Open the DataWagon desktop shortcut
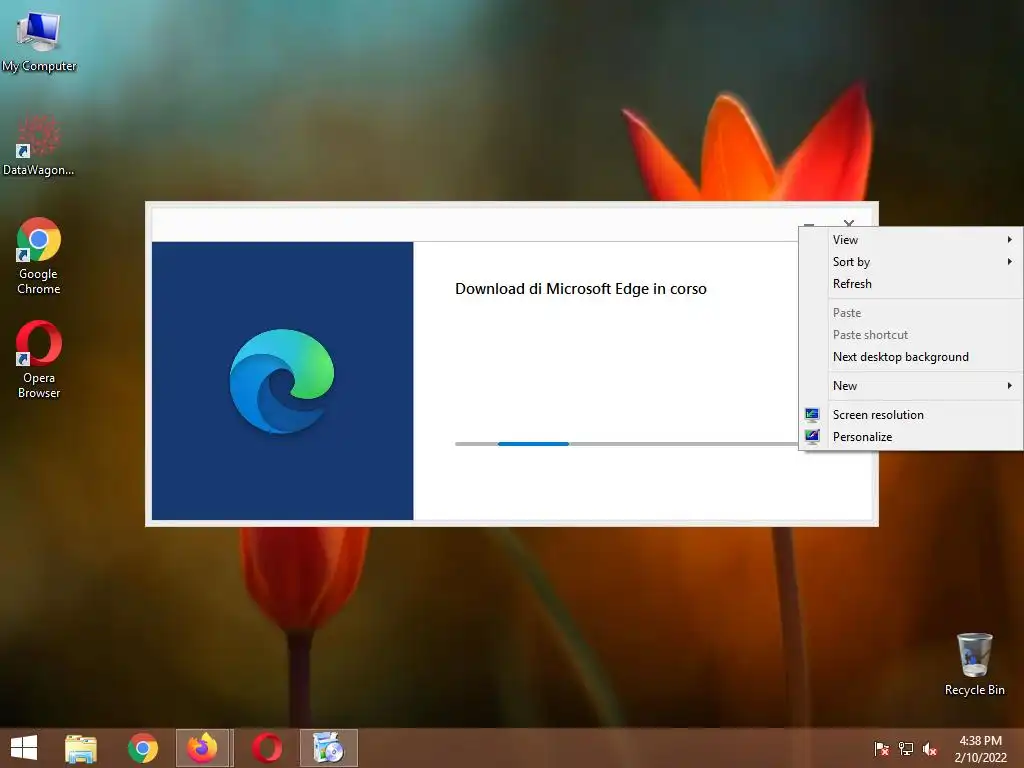The image size is (1024, 768). pos(39,146)
